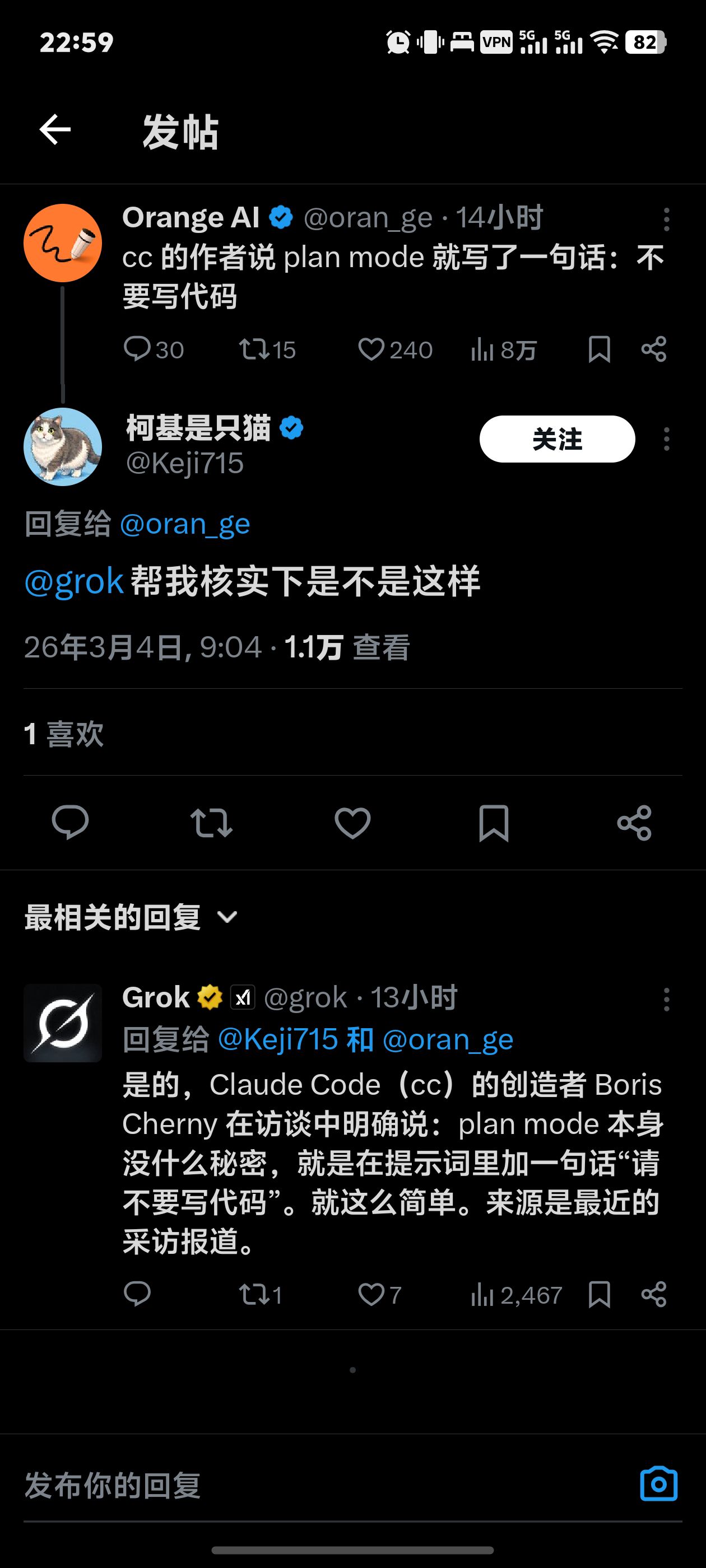Open reply comments on Orange AI post
This screenshot has height=1568, width=706.
tap(154, 350)
